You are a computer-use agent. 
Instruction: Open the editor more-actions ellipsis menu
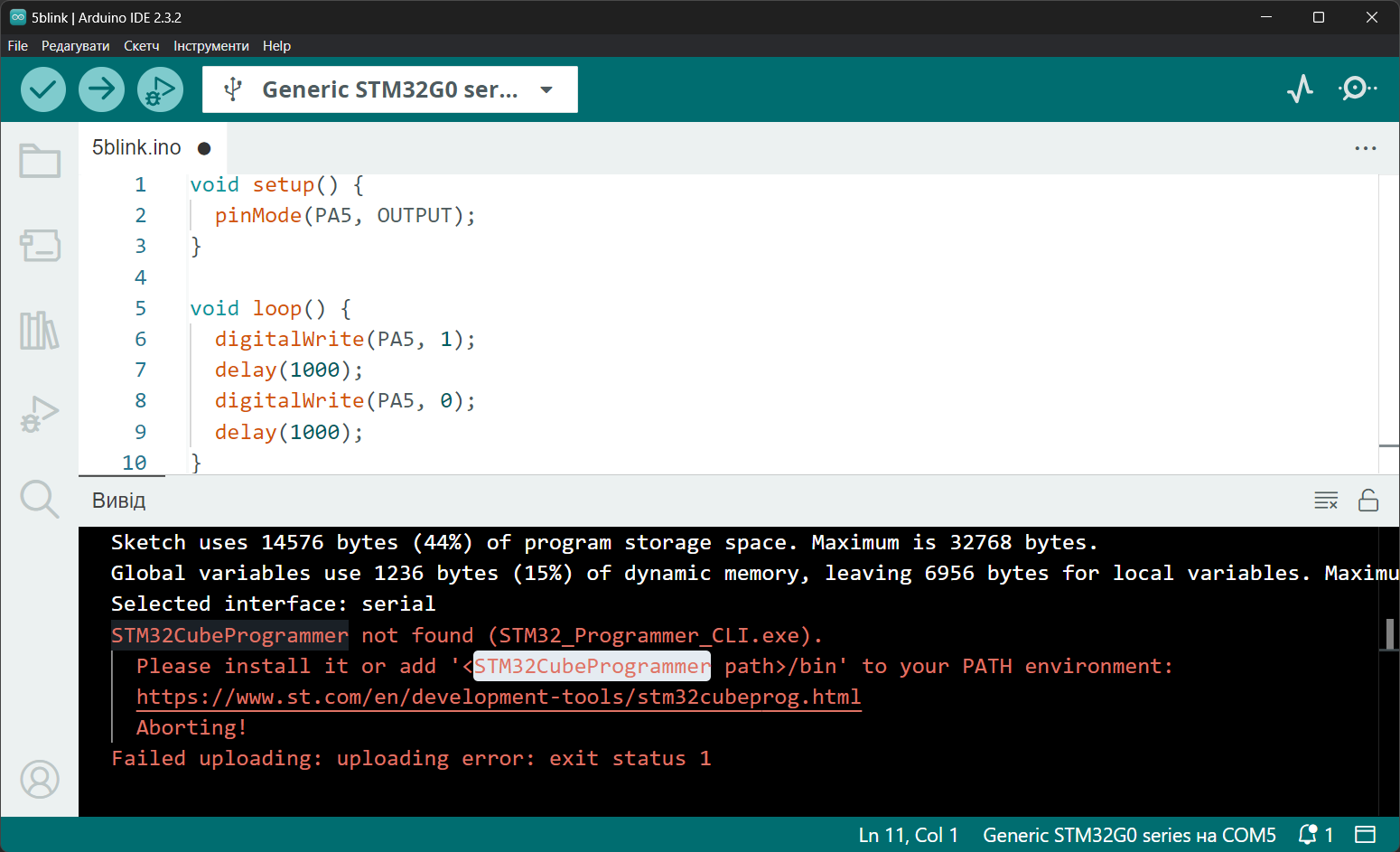[x=1366, y=148]
